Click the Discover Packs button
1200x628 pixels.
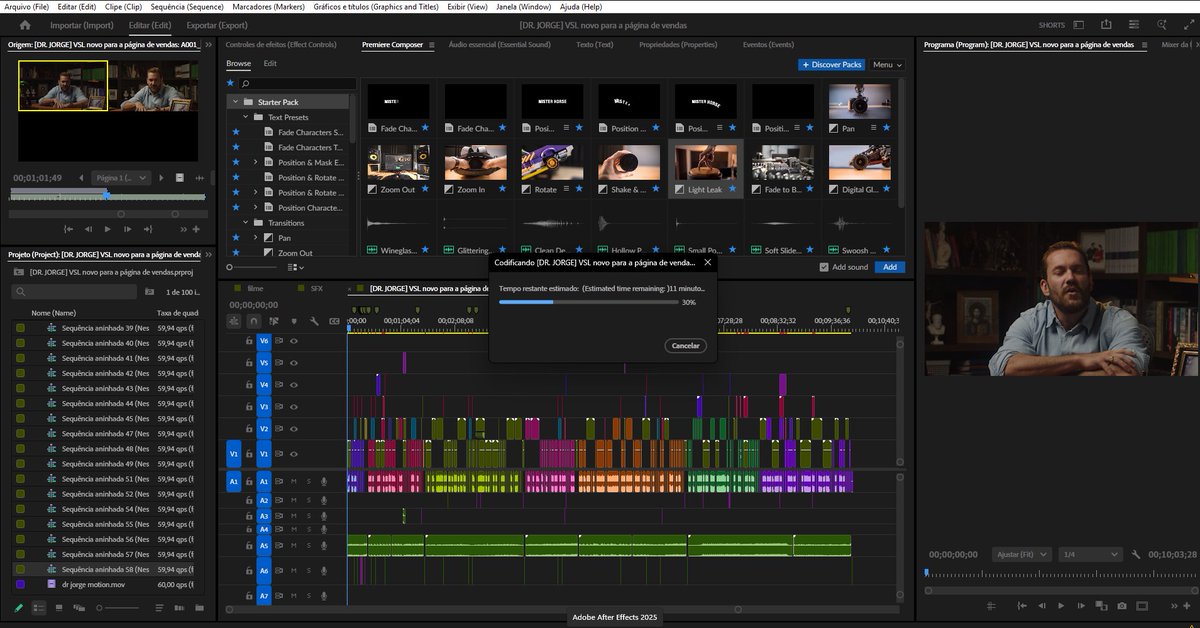click(x=831, y=65)
